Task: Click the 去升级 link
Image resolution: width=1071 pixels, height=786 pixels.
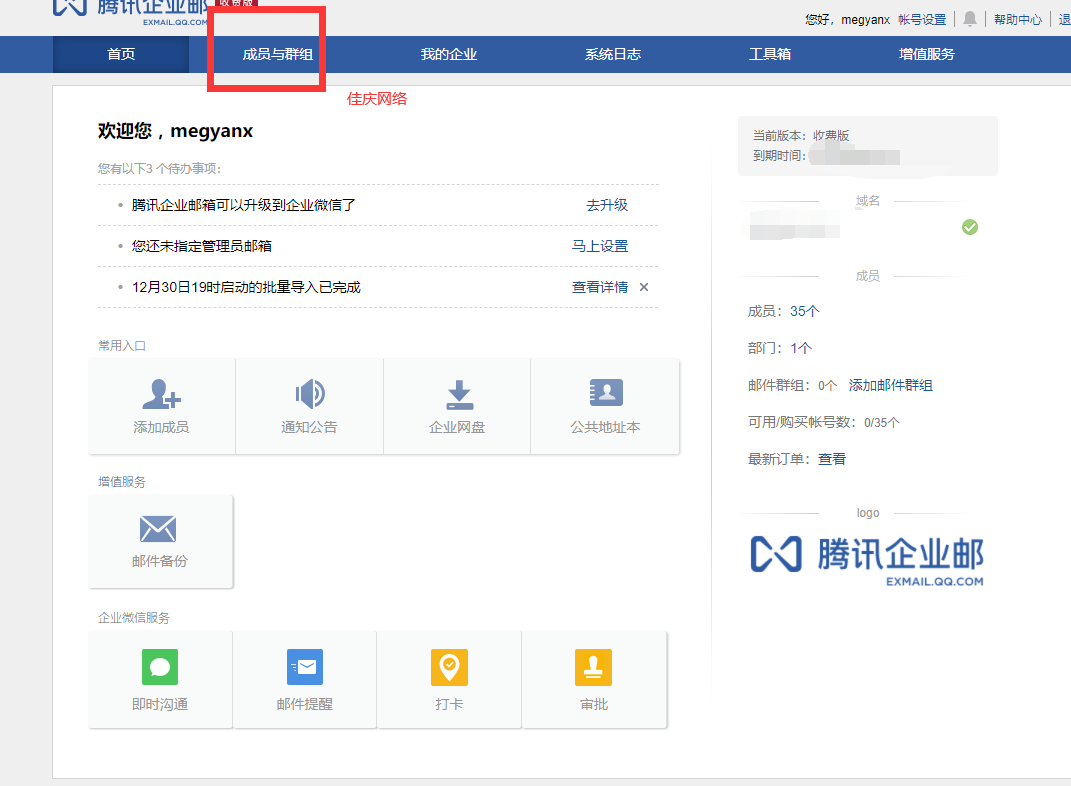Action: tap(607, 205)
